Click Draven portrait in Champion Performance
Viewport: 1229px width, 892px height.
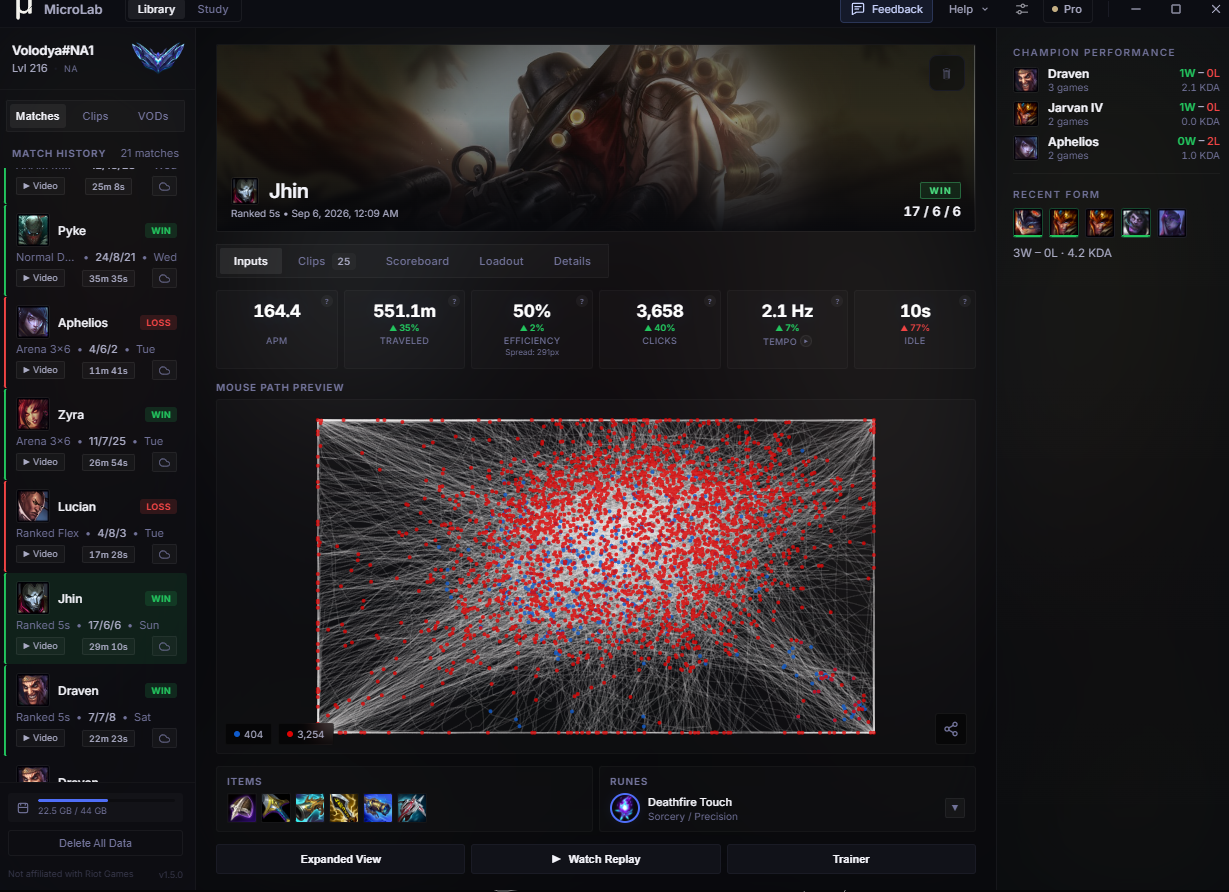(x=1026, y=80)
